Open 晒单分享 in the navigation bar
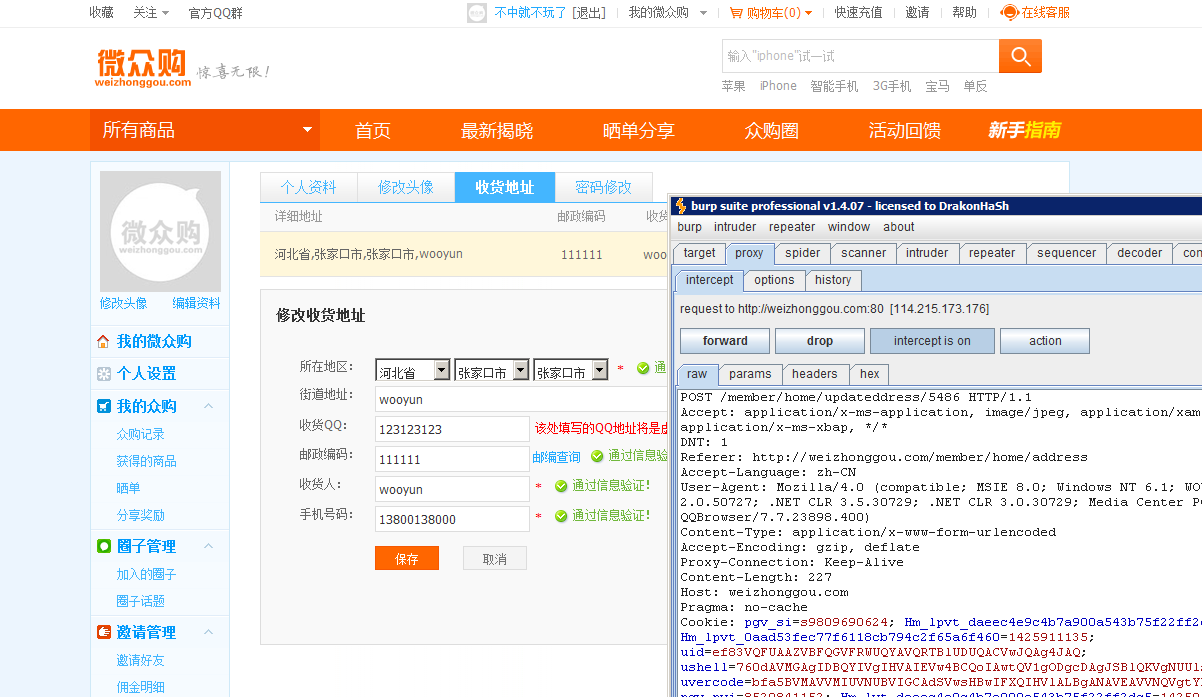Viewport: 1202px width, 697px height. (639, 131)
